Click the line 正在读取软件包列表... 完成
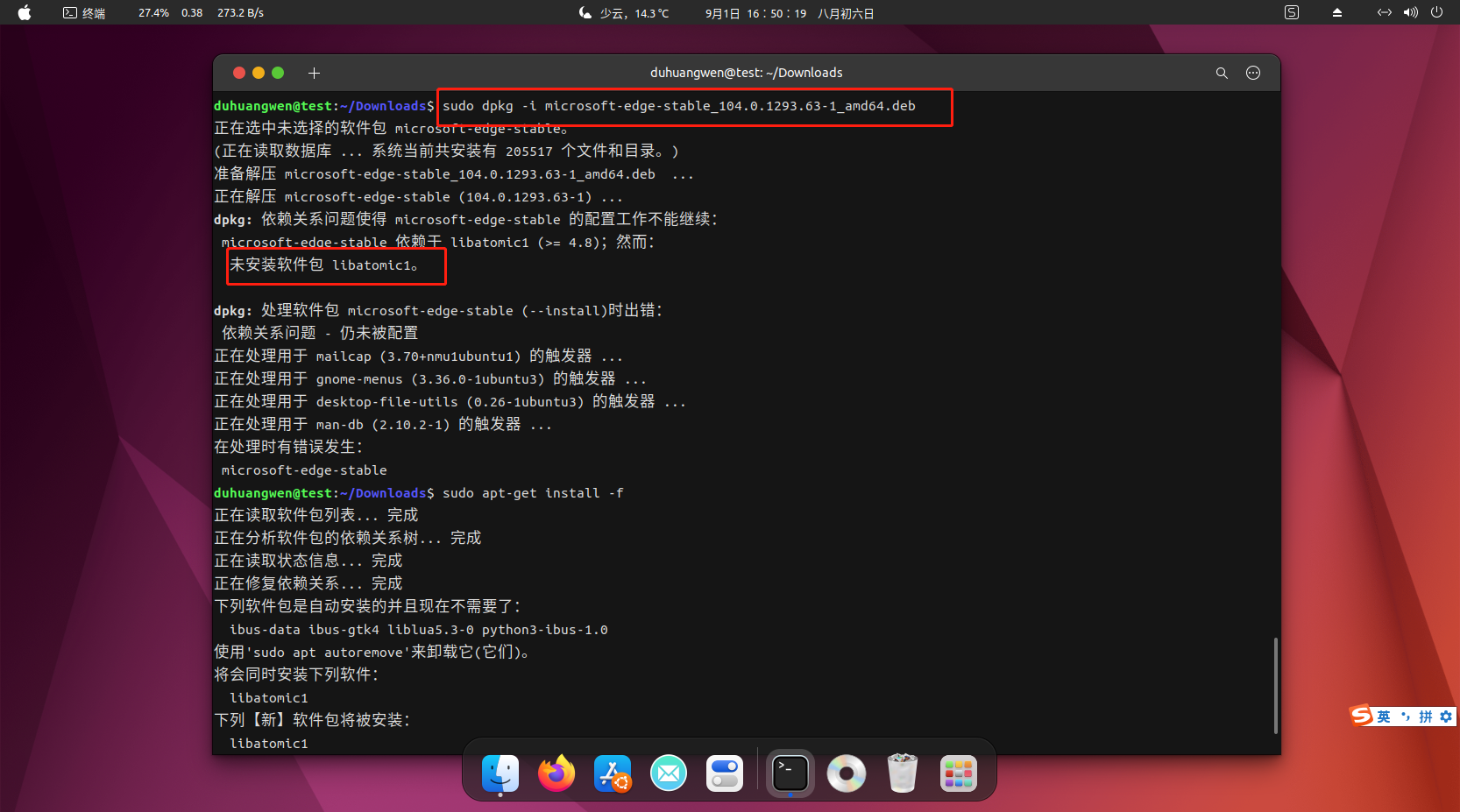 pos(316,515)
